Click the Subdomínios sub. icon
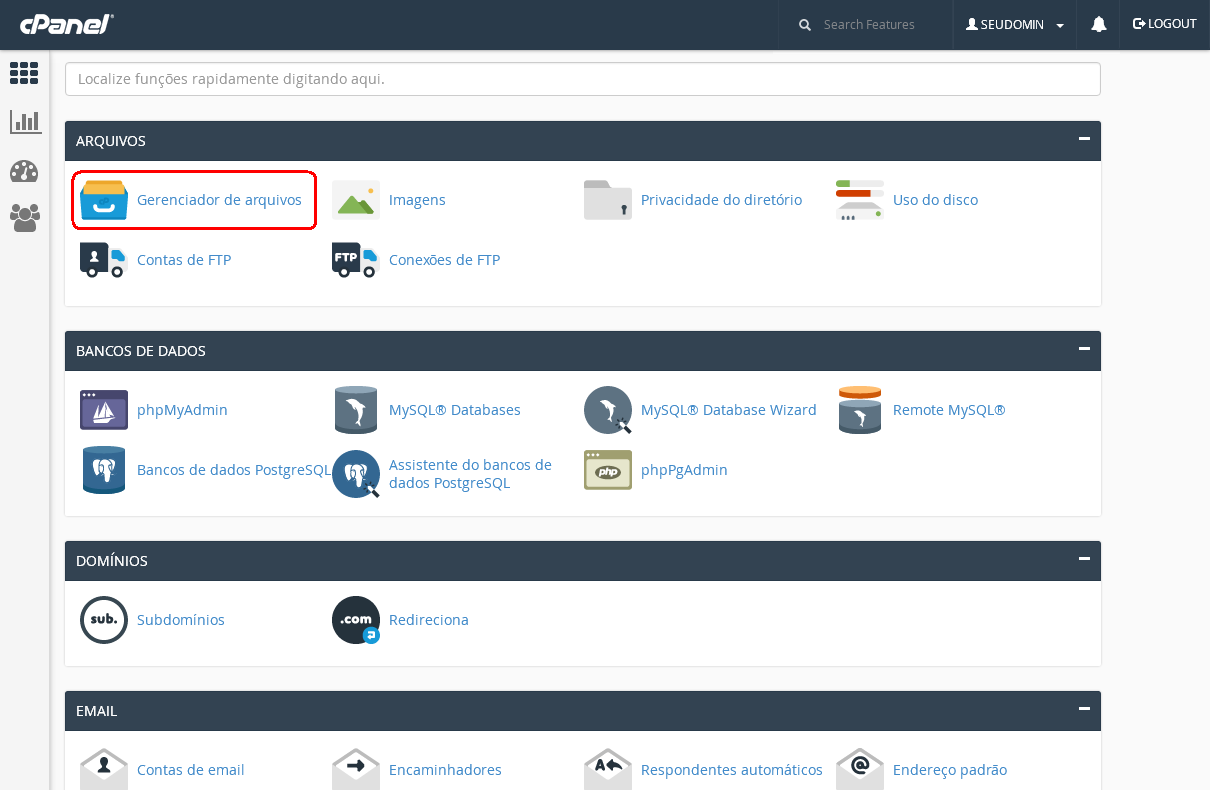 pyautogui.click(x=104, y=620)
